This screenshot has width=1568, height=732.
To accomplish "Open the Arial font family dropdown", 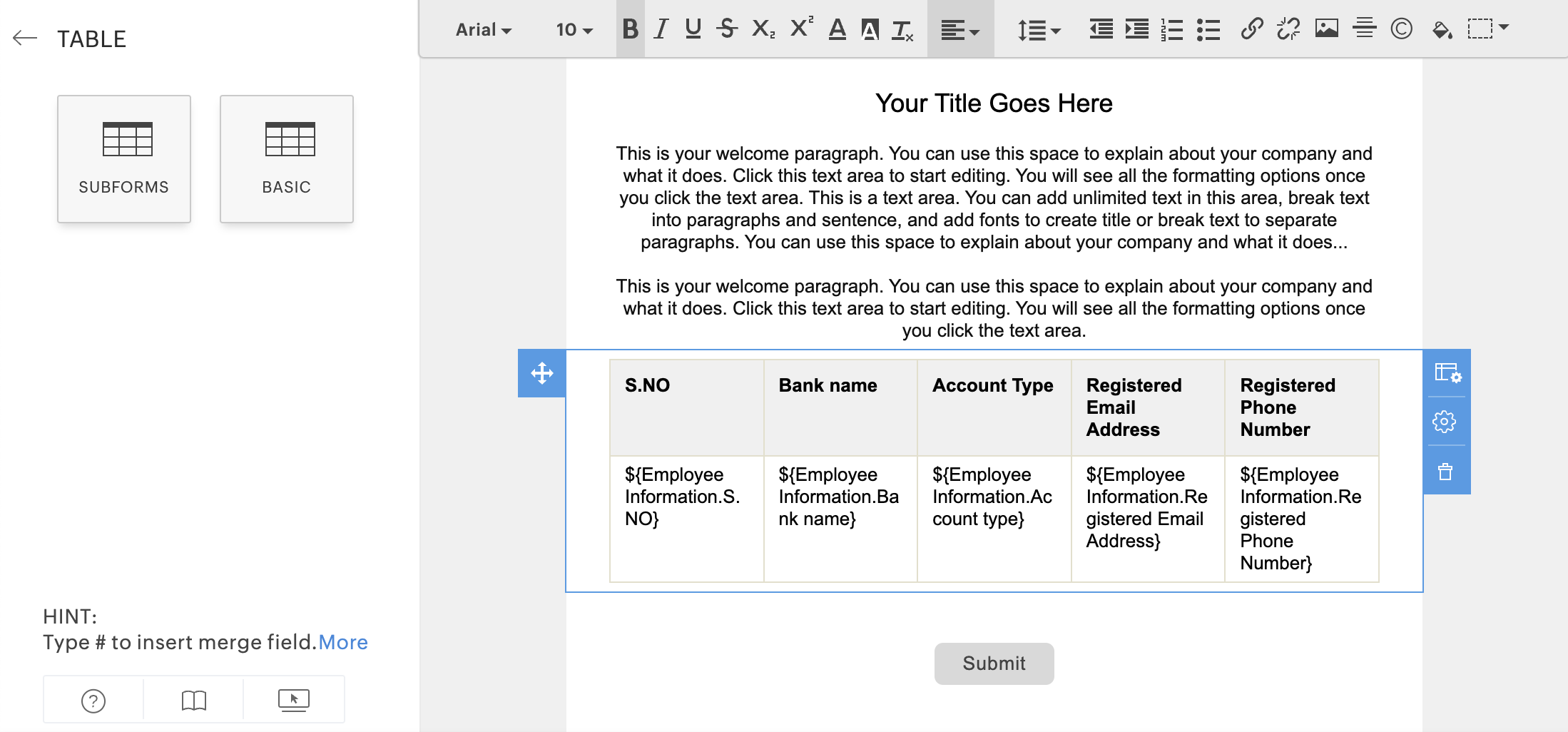I will click(x=484, y=30).
